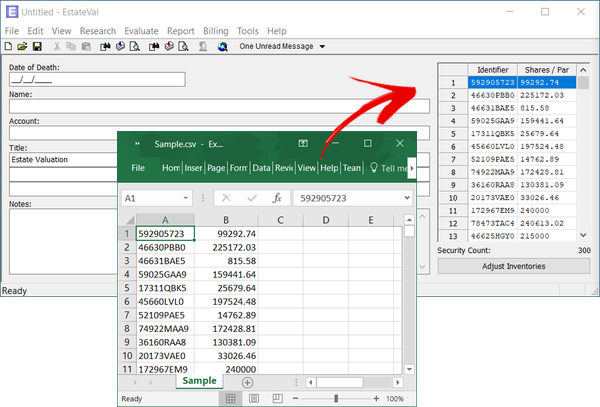Viewport: 600px width, 407px height.
Task: Click the Save floppy disk icon
Action: pos(37,47)
